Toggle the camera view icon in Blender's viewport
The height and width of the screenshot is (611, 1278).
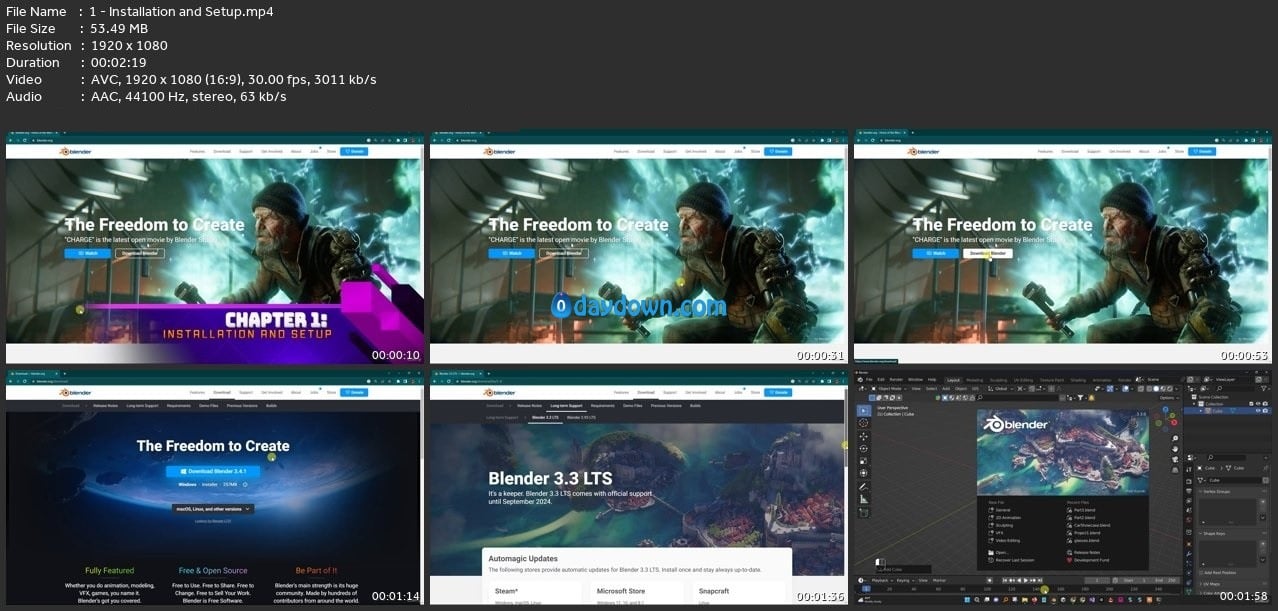(1175, 461)
